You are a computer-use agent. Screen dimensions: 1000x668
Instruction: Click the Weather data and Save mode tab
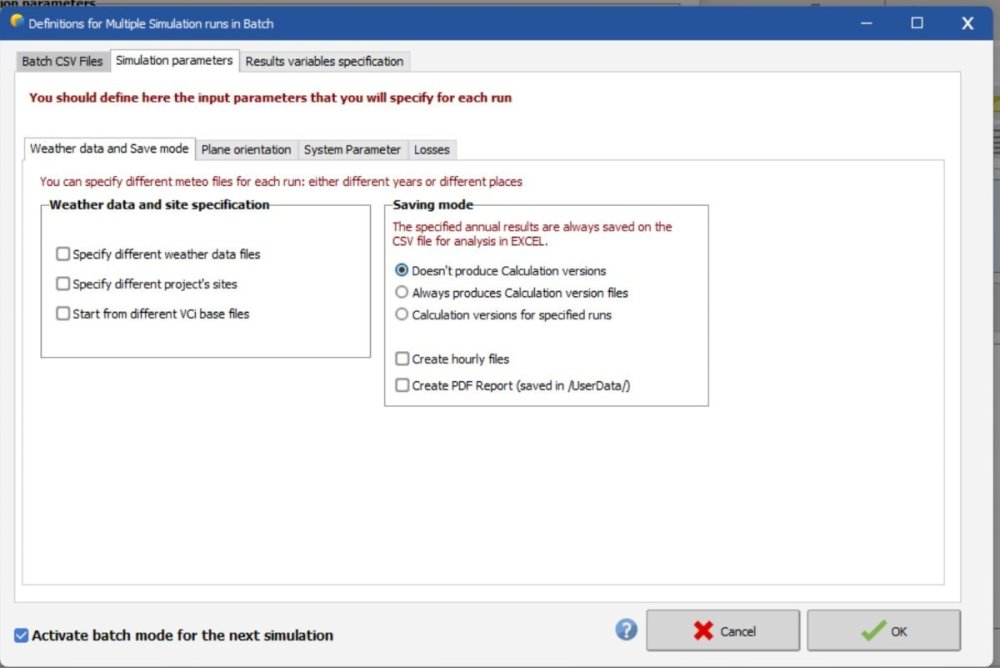pos(108,148)
